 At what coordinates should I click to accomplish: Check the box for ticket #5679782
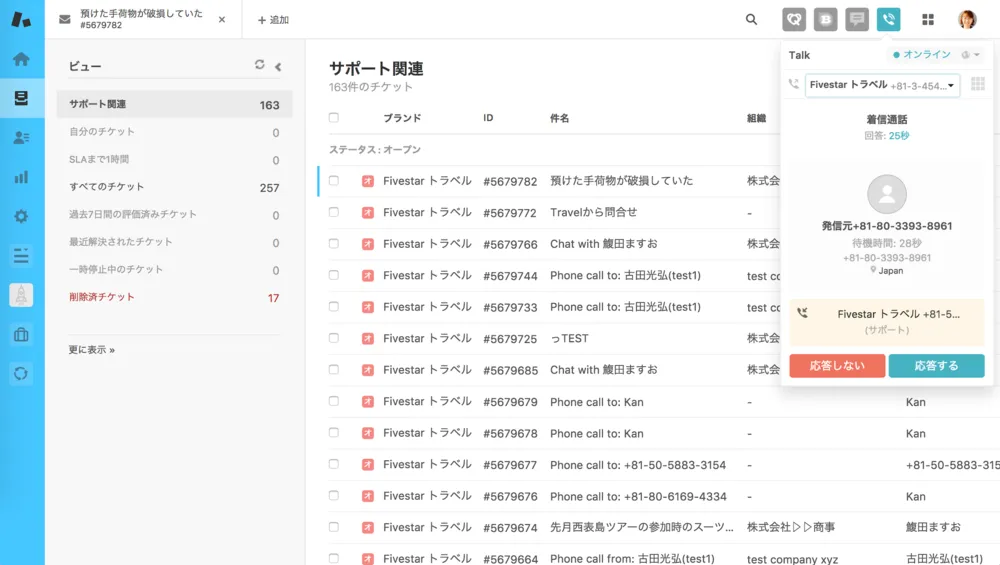pyautogui.click(x=334, y=181)
